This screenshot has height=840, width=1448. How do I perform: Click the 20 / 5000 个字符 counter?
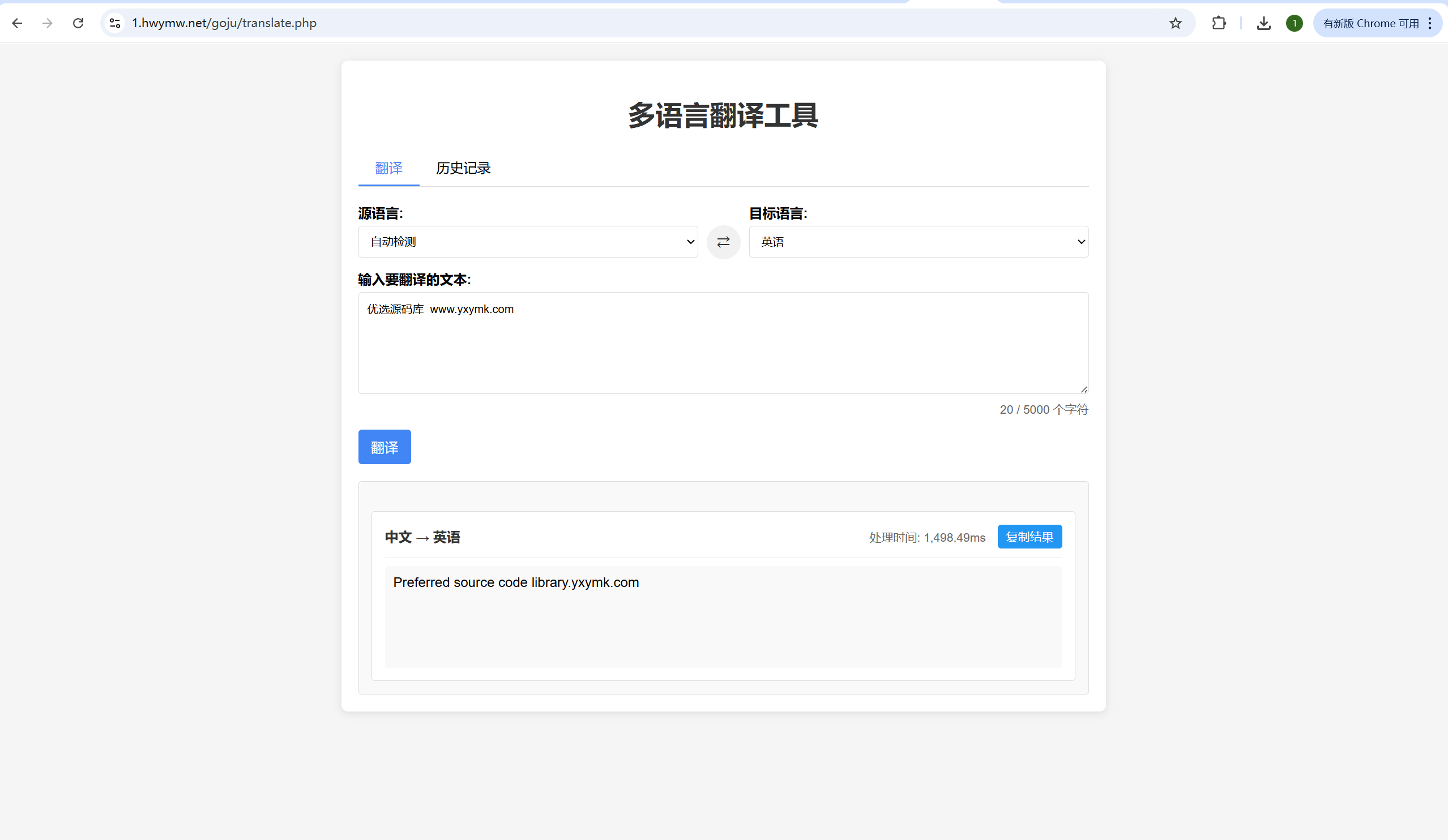coord(1044,409)
